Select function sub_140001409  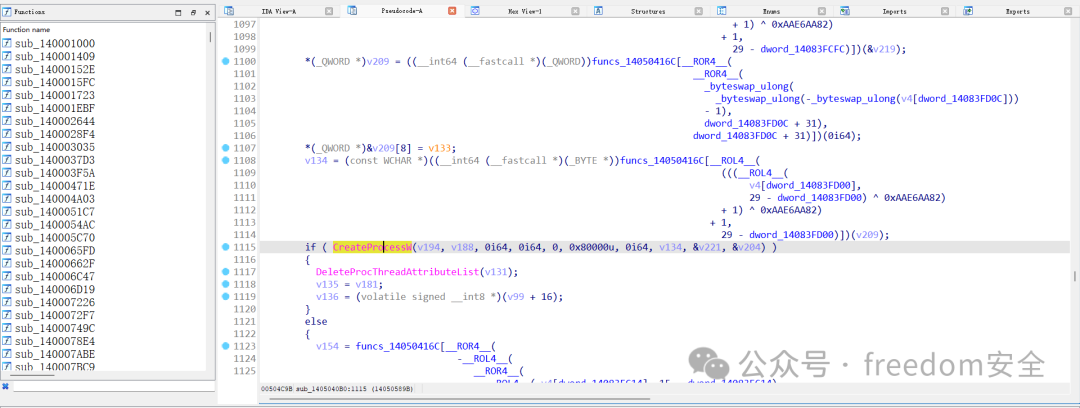pyautogui.click(x=55, y=57)
